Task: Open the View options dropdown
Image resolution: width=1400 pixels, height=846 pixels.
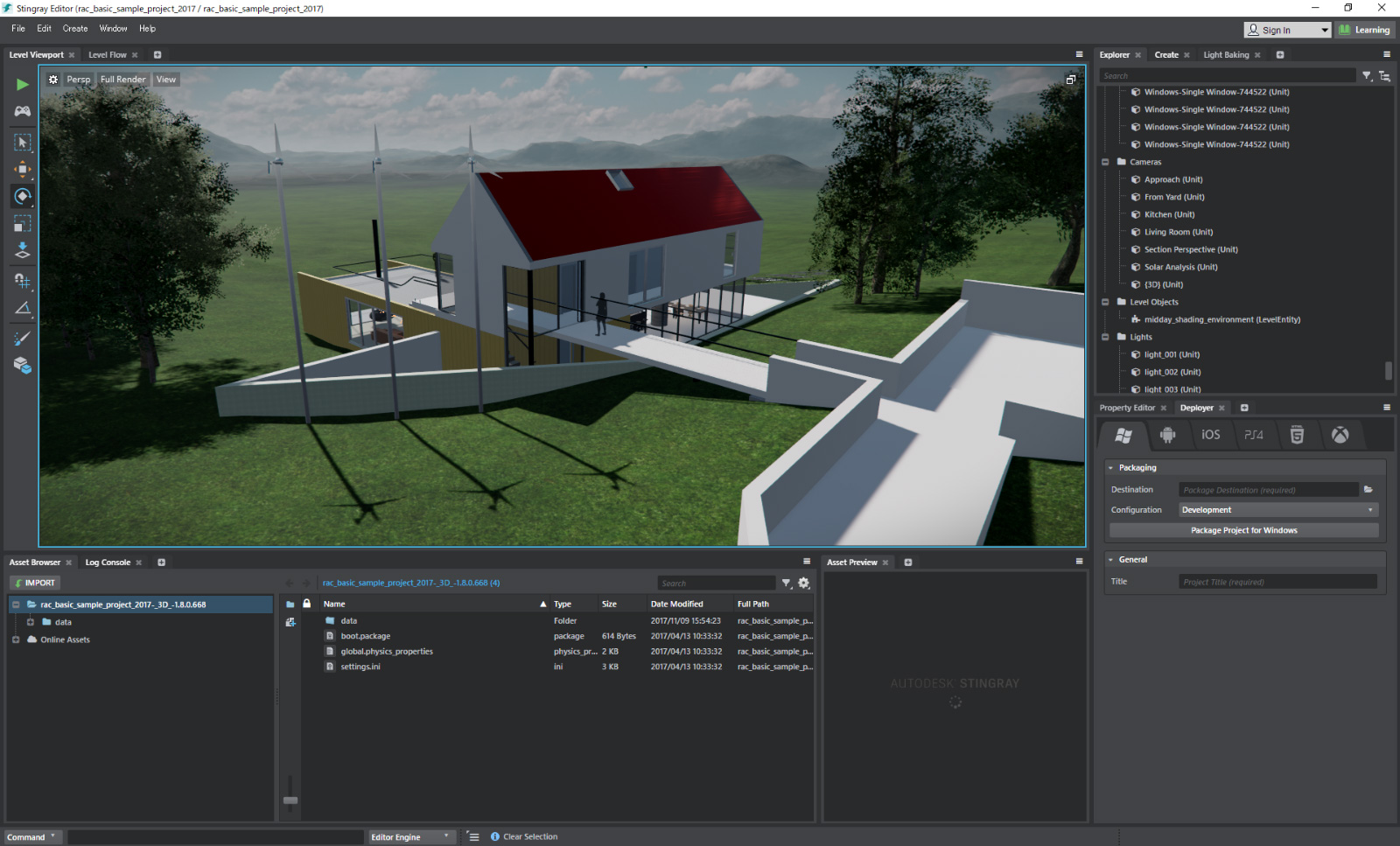Action: click(166, 80)
